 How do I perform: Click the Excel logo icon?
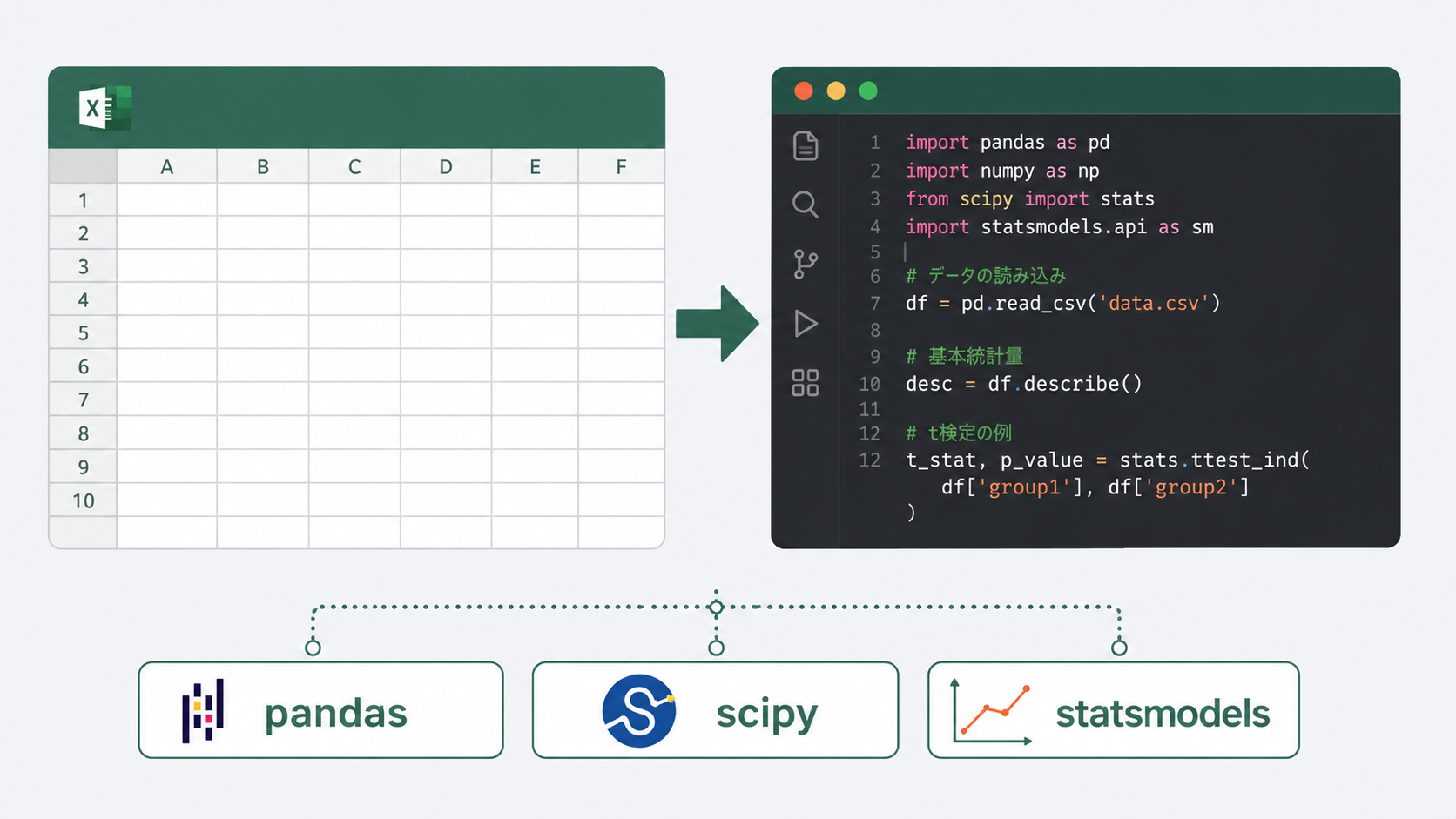coord(104,108)
